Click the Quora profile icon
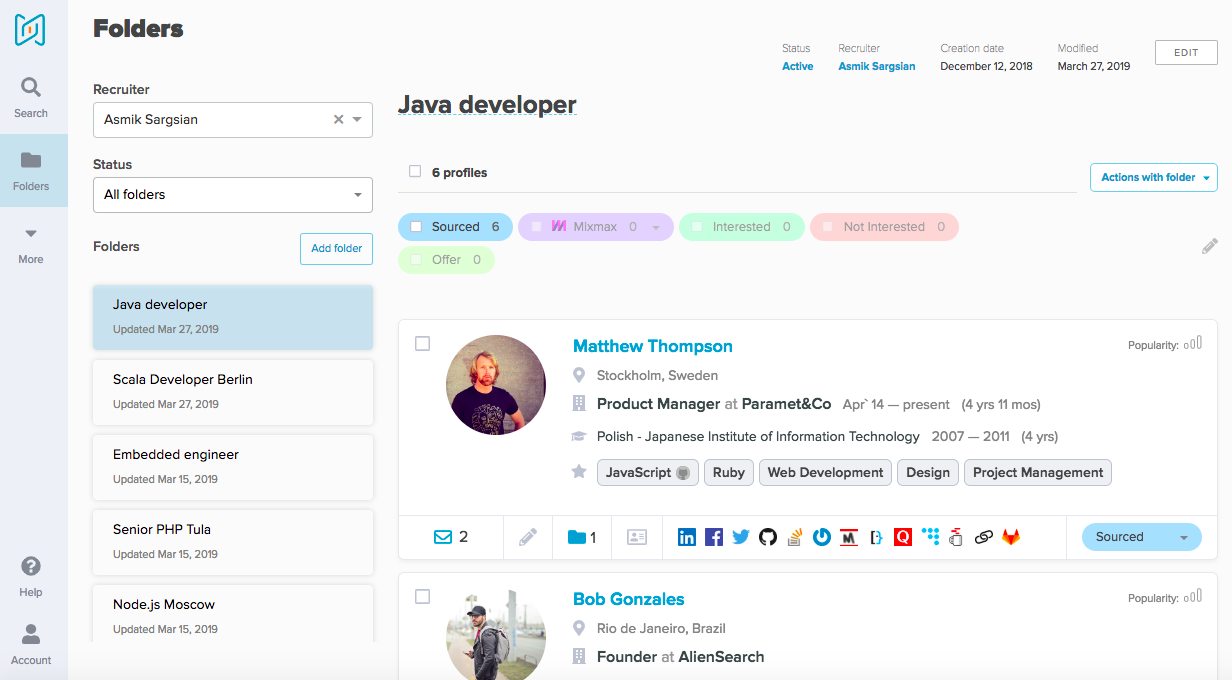This screenshot has height=680, width=1232. click(903, 537)
